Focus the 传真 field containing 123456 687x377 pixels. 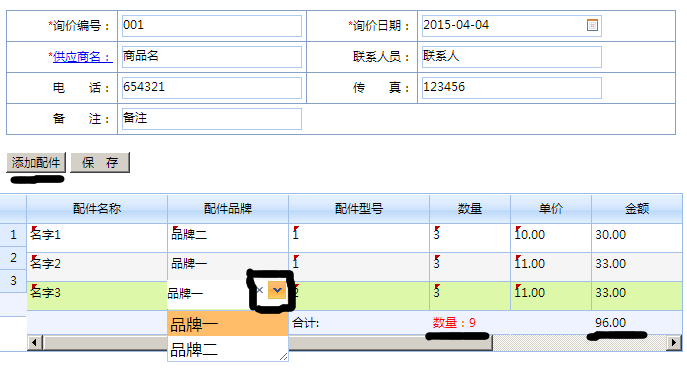click(511, 88)
